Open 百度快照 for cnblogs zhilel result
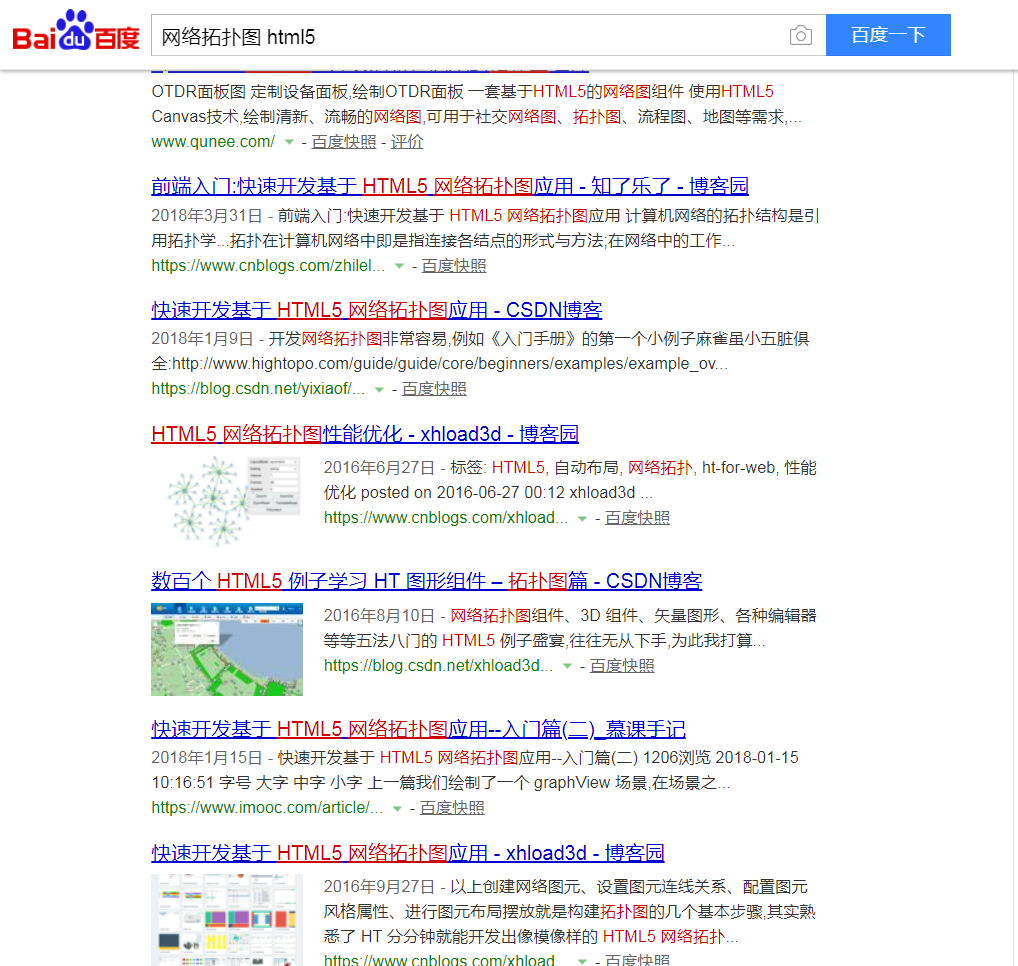1018x966 pixels. pyautogui.click(x=454, y=266)
